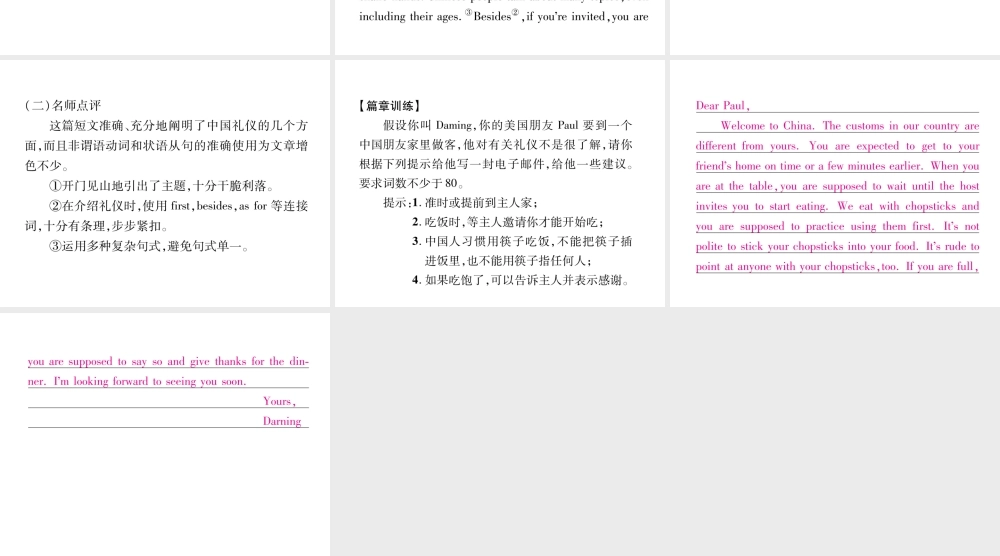Click the paragraph starting 这篇短文准确
The image size is (1000, 556).
(166, 145)
